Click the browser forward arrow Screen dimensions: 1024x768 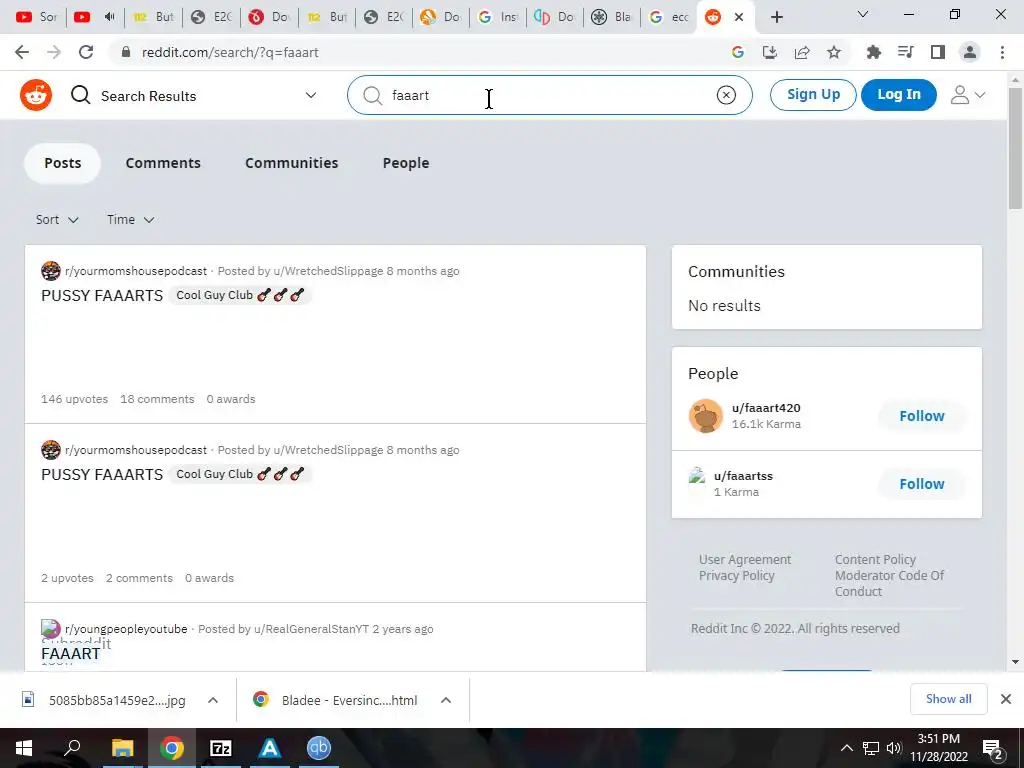click(54, 52)
